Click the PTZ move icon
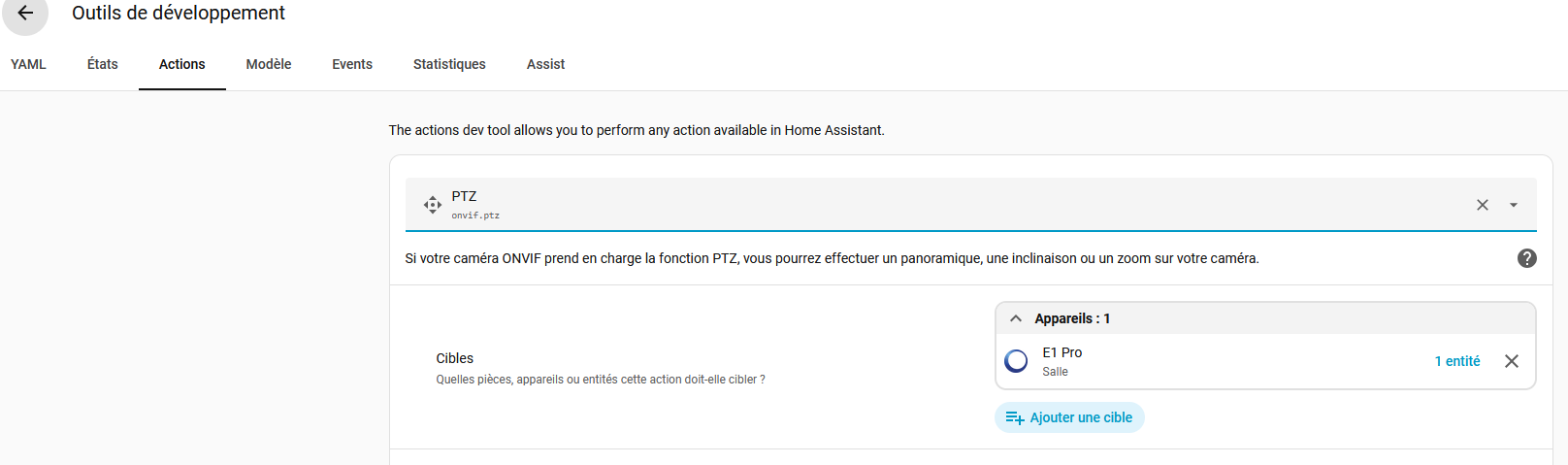The height and width of the screenshot is (465, 1568). pos(433,205)
